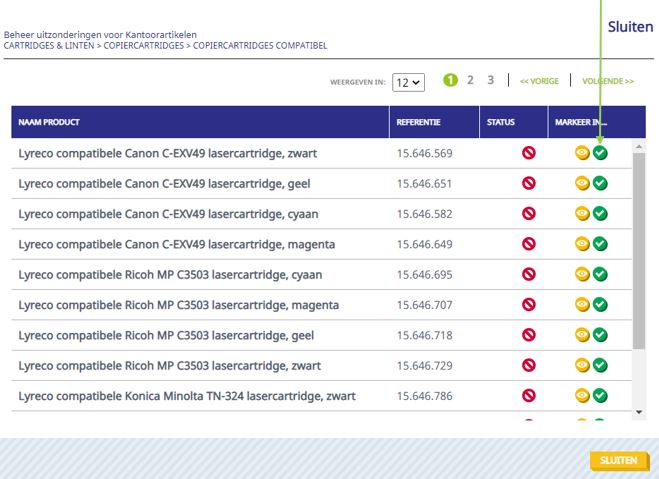Click green checkmark for Ricoh MP C3503 geel
Image resolution: width=659 pixels, height=479 pixels.
600,335
